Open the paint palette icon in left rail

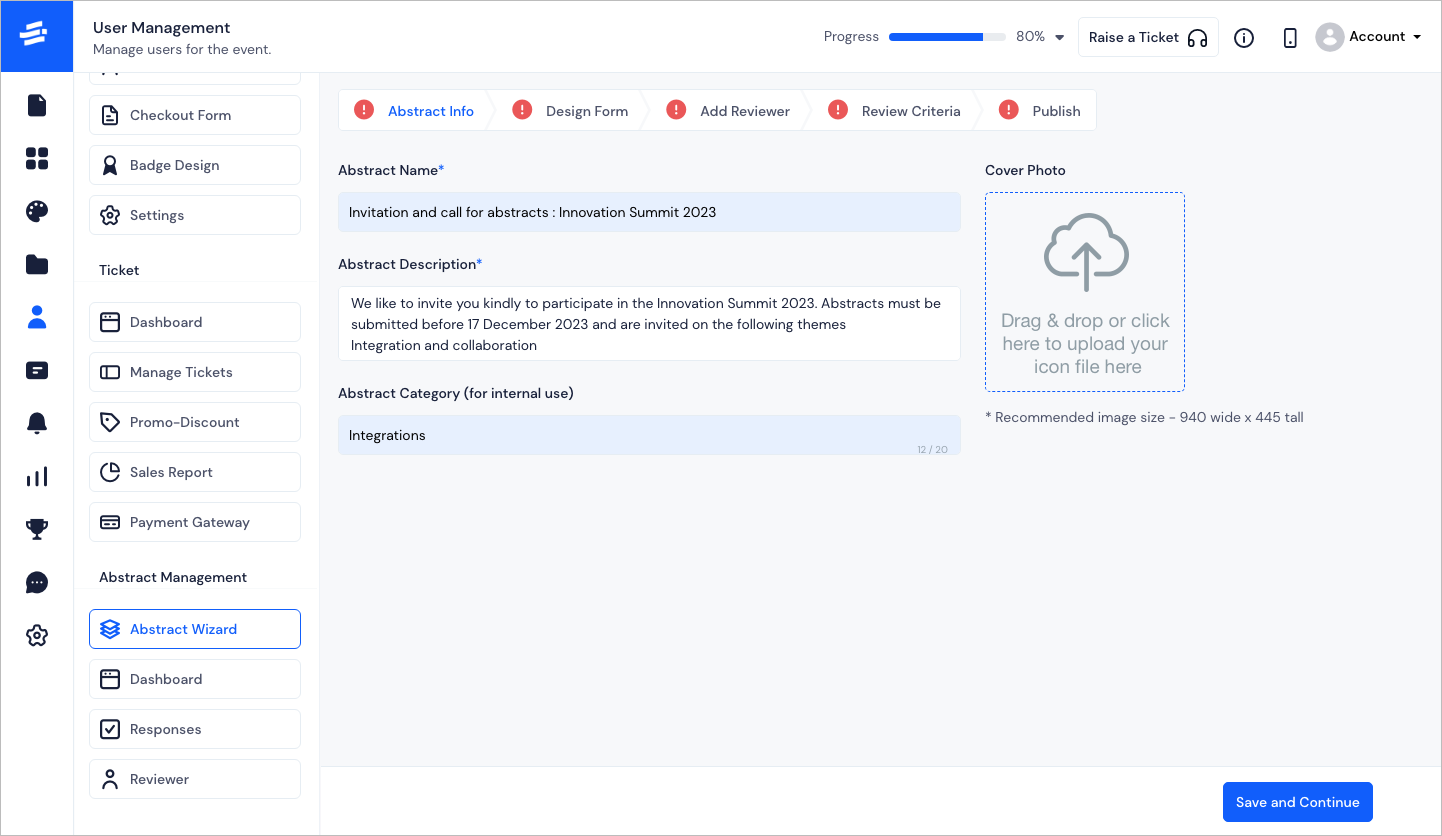click(37, 211)
